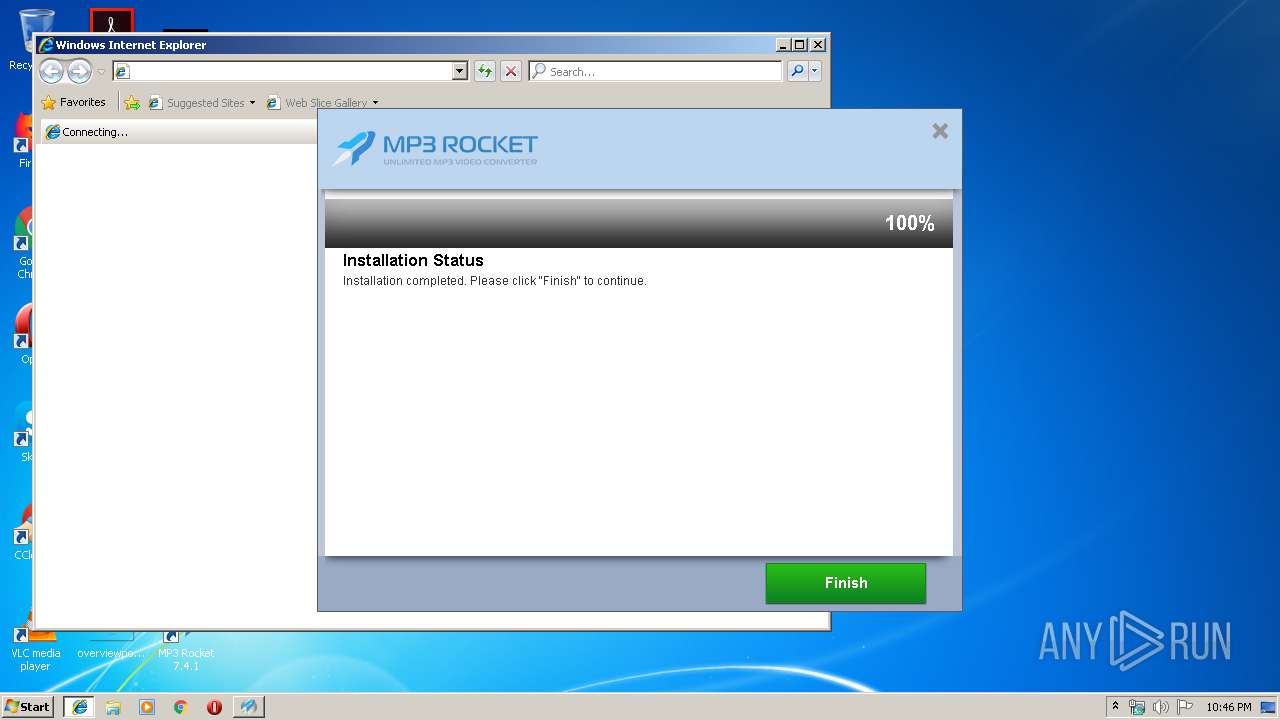The width and height of the screenshot is (1280, 720).
Task: Open the Windows Start menu
Action: click(x=28, y=706)
